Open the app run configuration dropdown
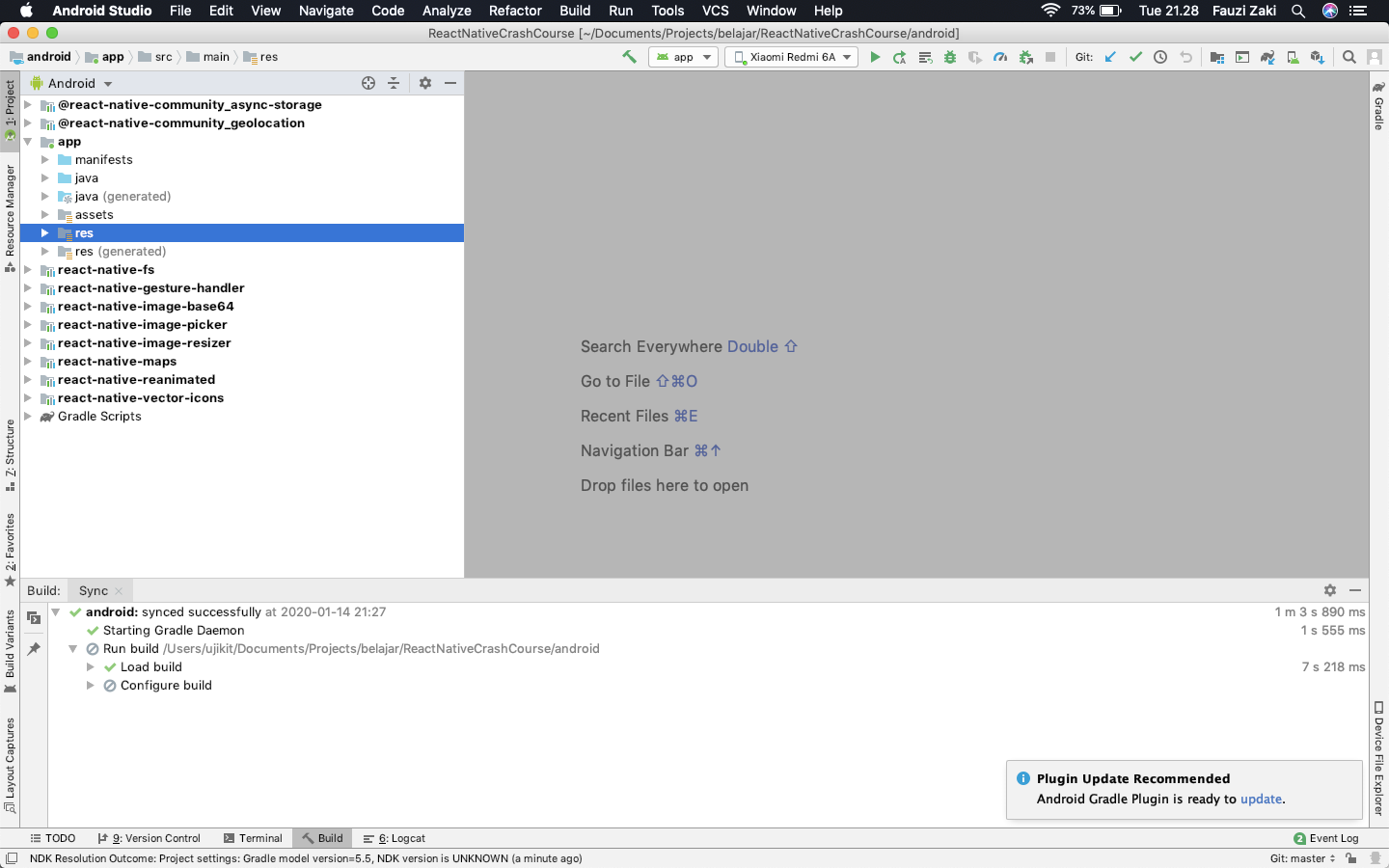Image resolution: width=1389 pixels, height=868 pixels. tap(683, 57)
